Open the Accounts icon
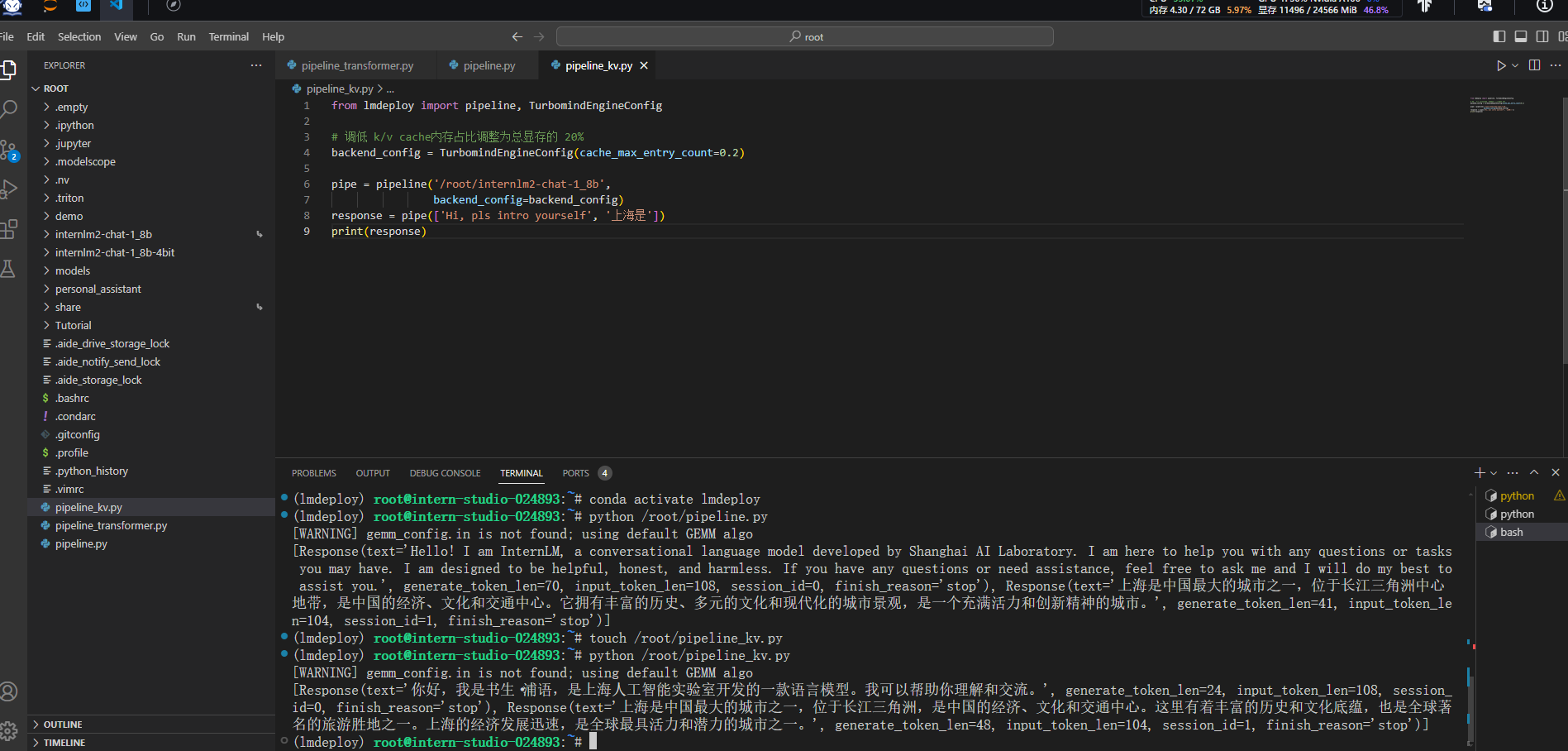 point(8,691)
